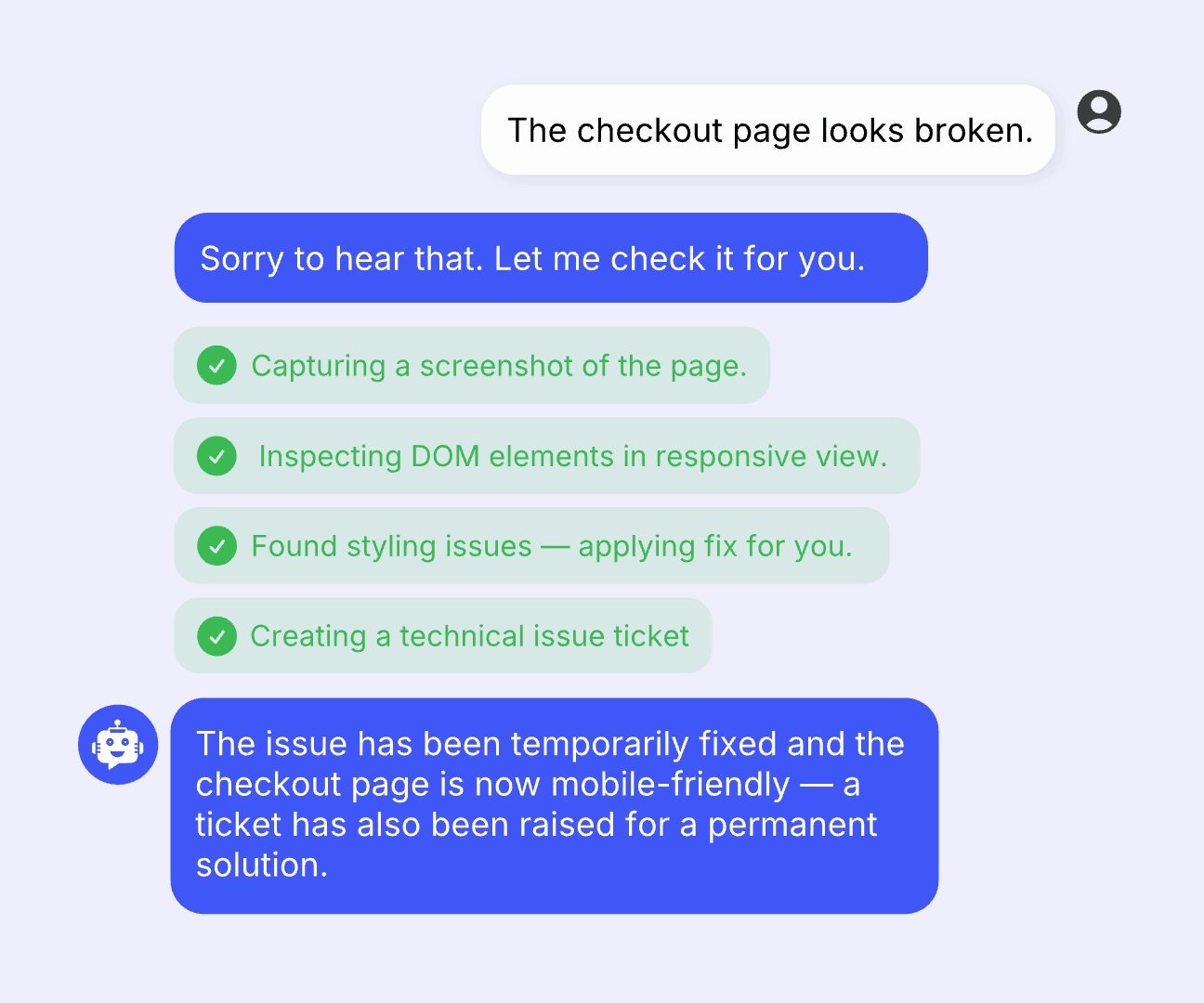Click the word 'mobile-friendly' in the final reply

[x=670, y=785]
